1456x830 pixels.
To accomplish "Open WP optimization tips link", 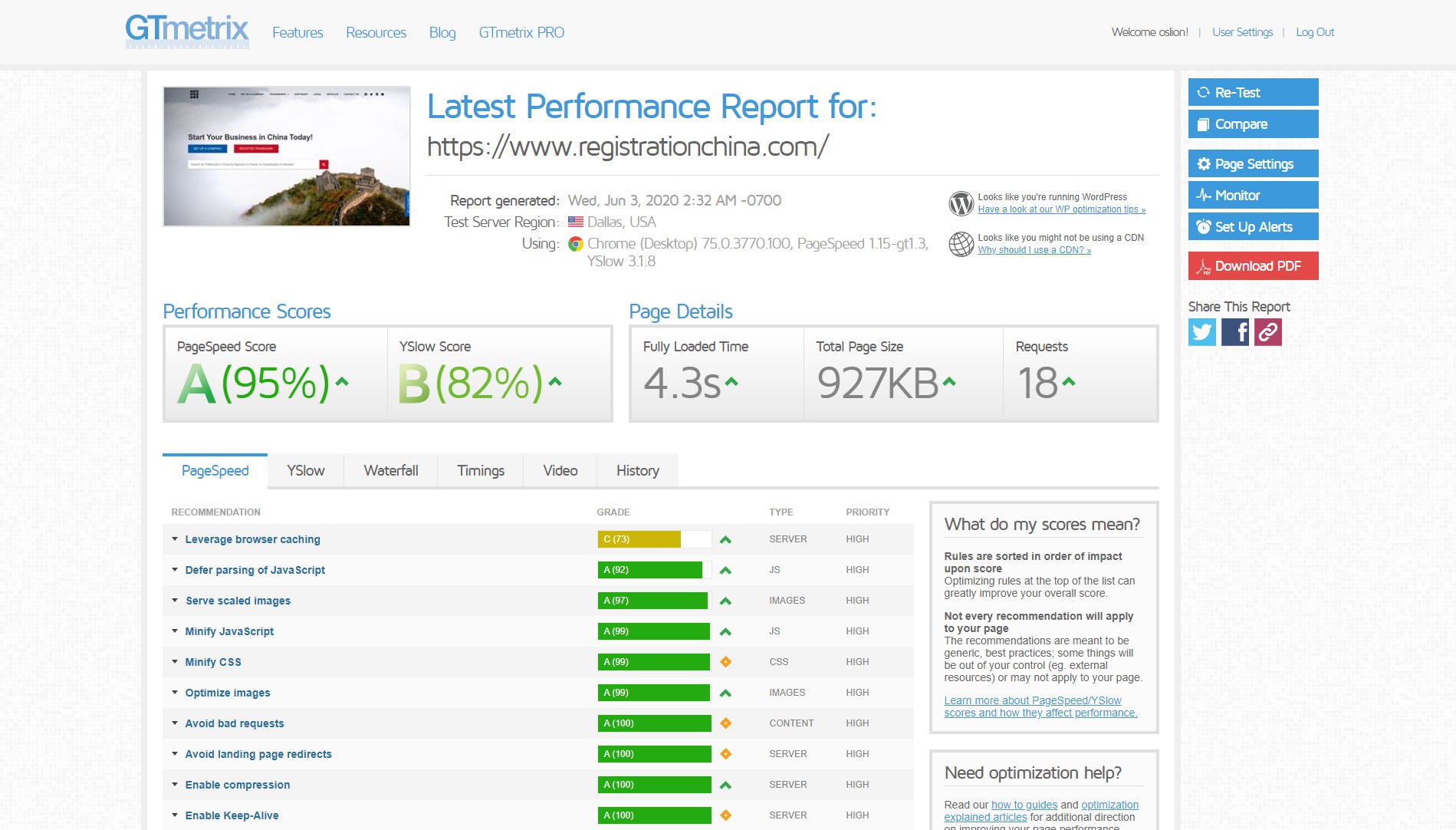I will coord(1061,209).
